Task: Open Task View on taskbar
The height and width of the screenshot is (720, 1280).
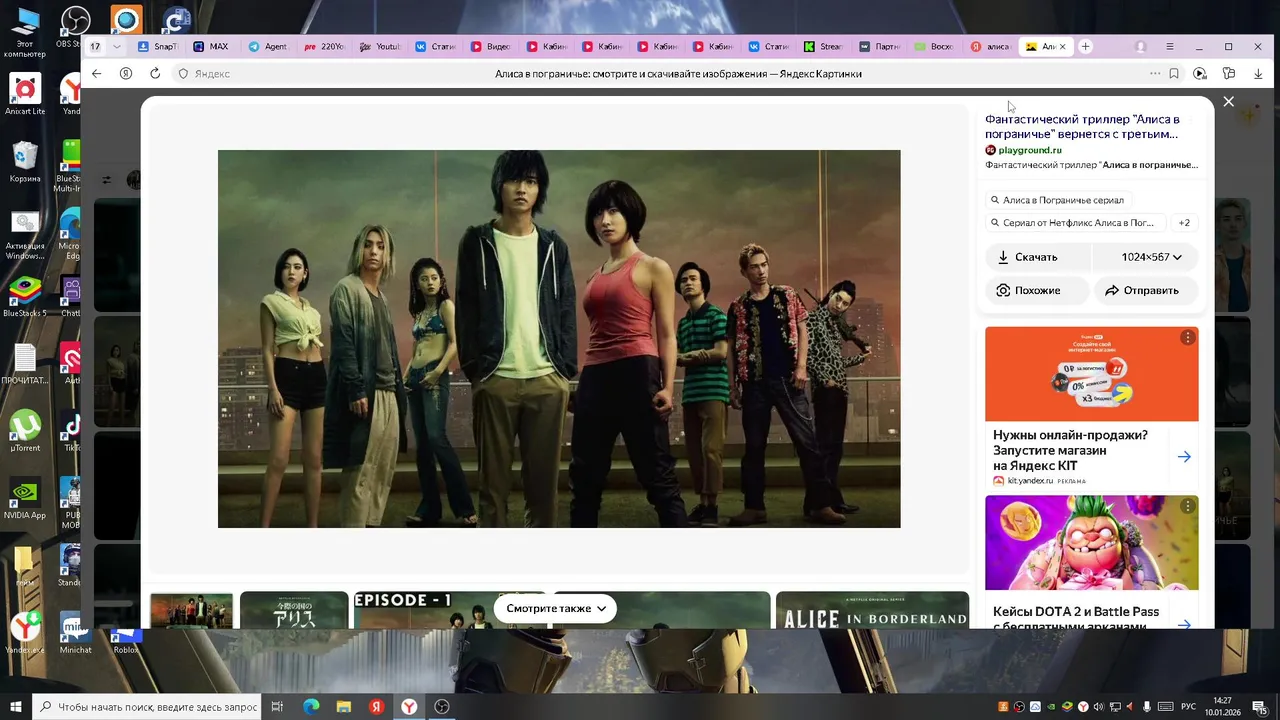Action: click(277, 707)
